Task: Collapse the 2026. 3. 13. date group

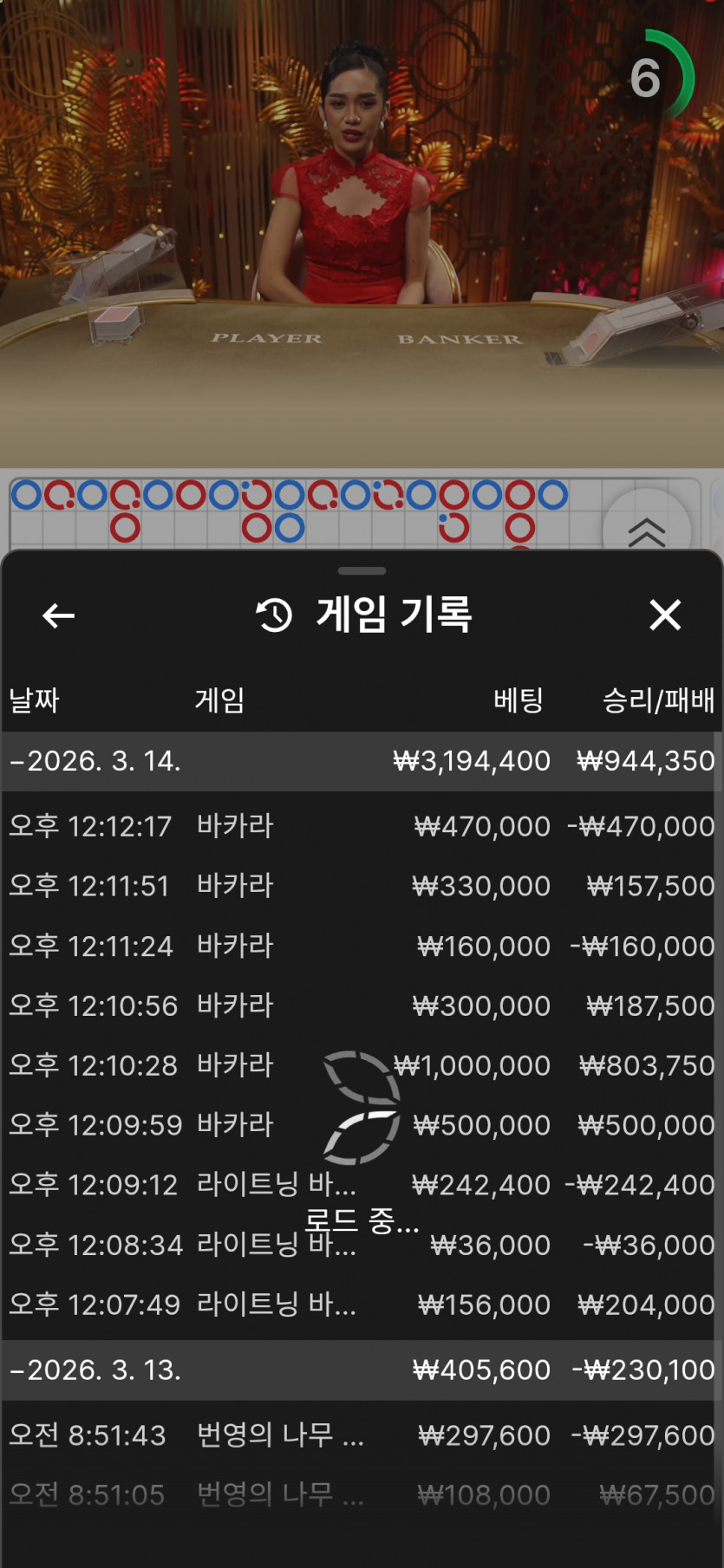Action: [x=362, y=1370]
